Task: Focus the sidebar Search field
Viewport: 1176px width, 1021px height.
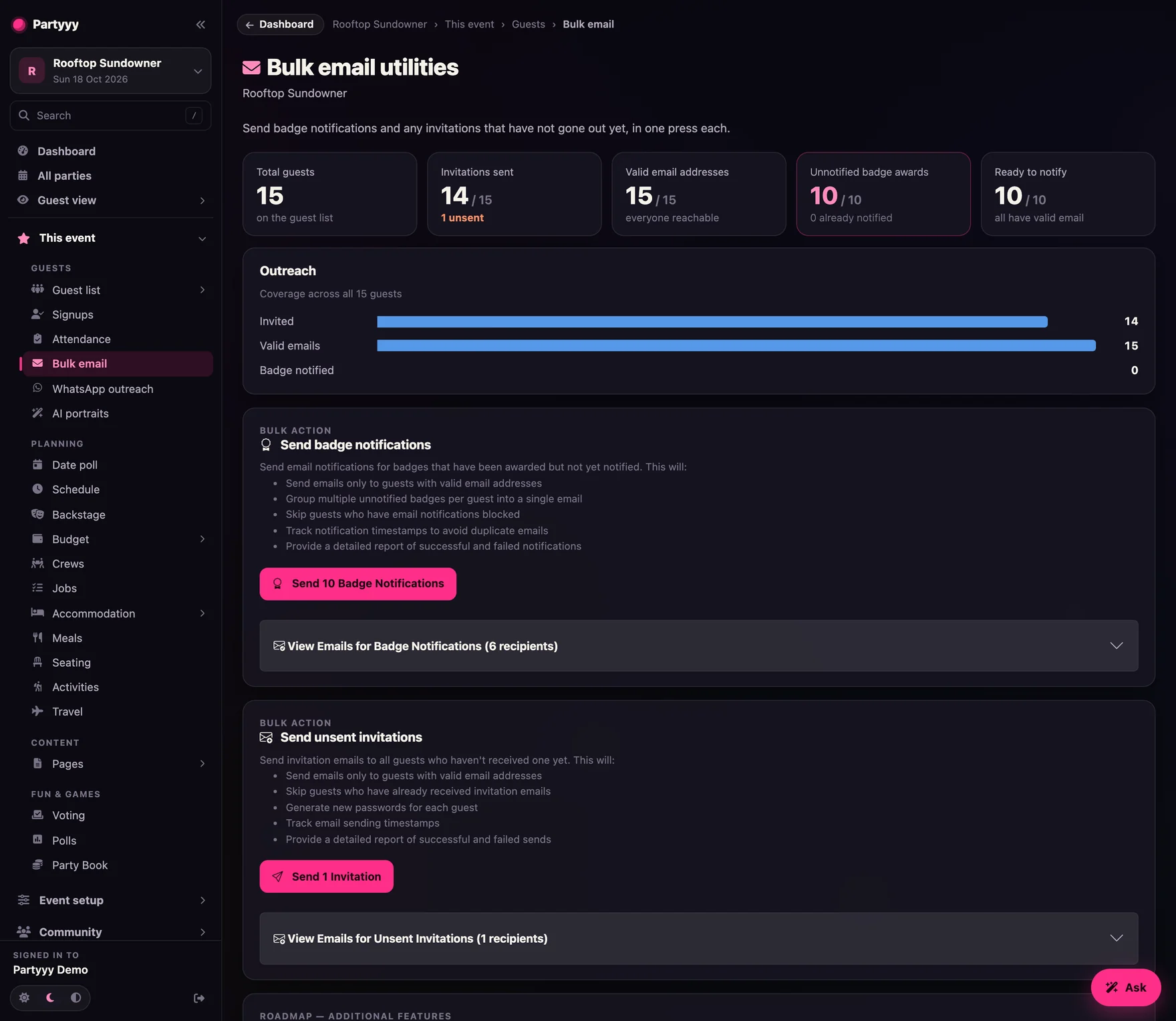Action: click(x=111, y=116)
